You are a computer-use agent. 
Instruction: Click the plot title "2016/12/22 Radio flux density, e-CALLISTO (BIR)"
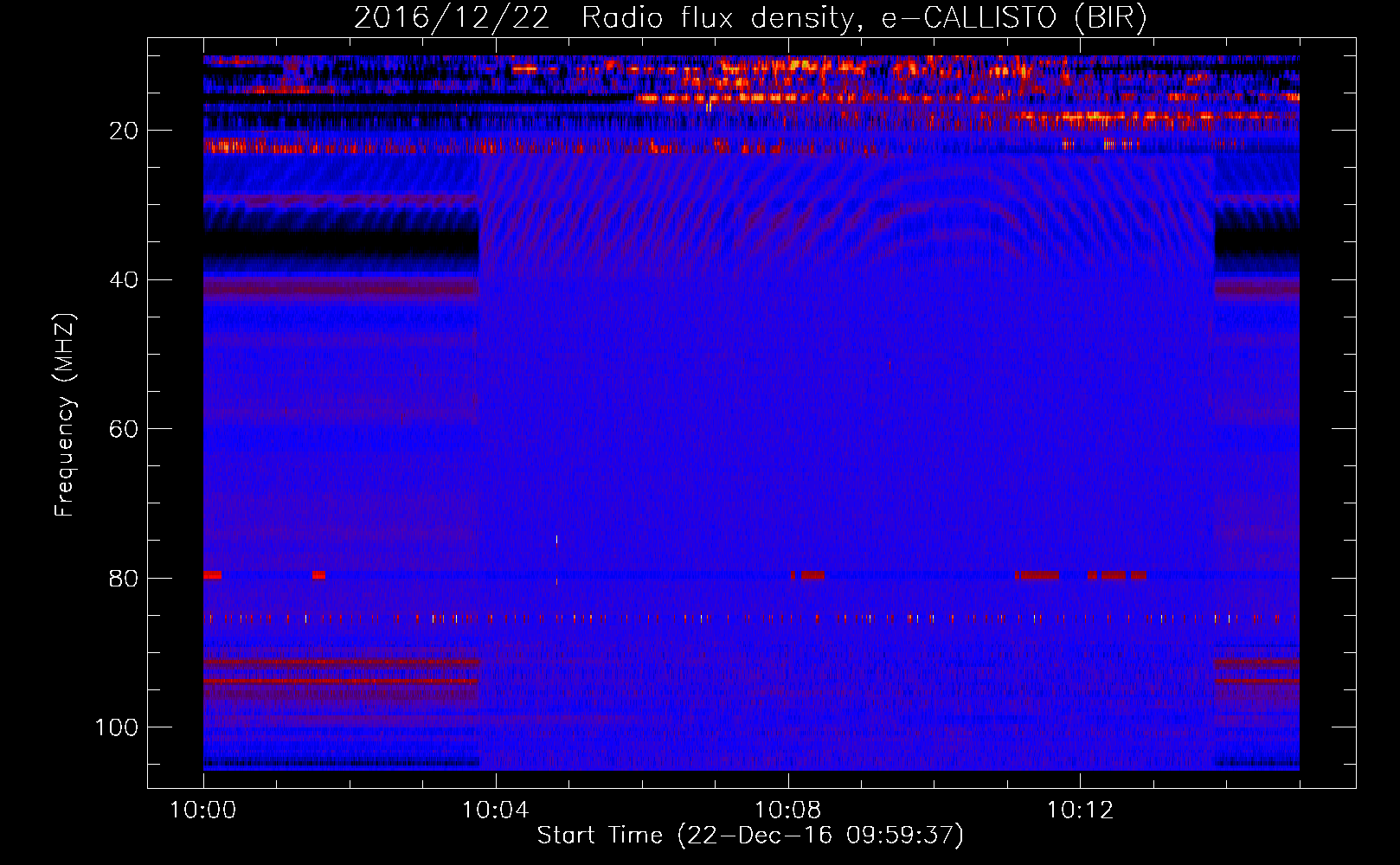[750, 18]
